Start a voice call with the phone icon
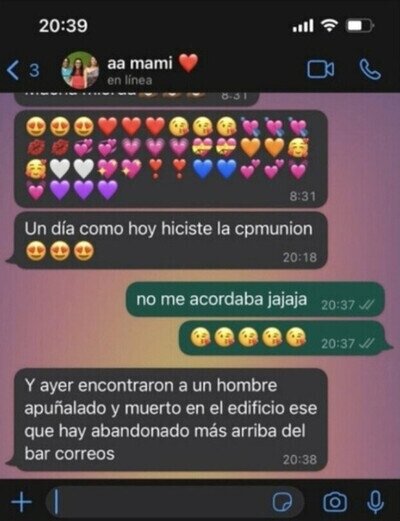This screenshot has height=521, width=400. [x=370, y=69]
